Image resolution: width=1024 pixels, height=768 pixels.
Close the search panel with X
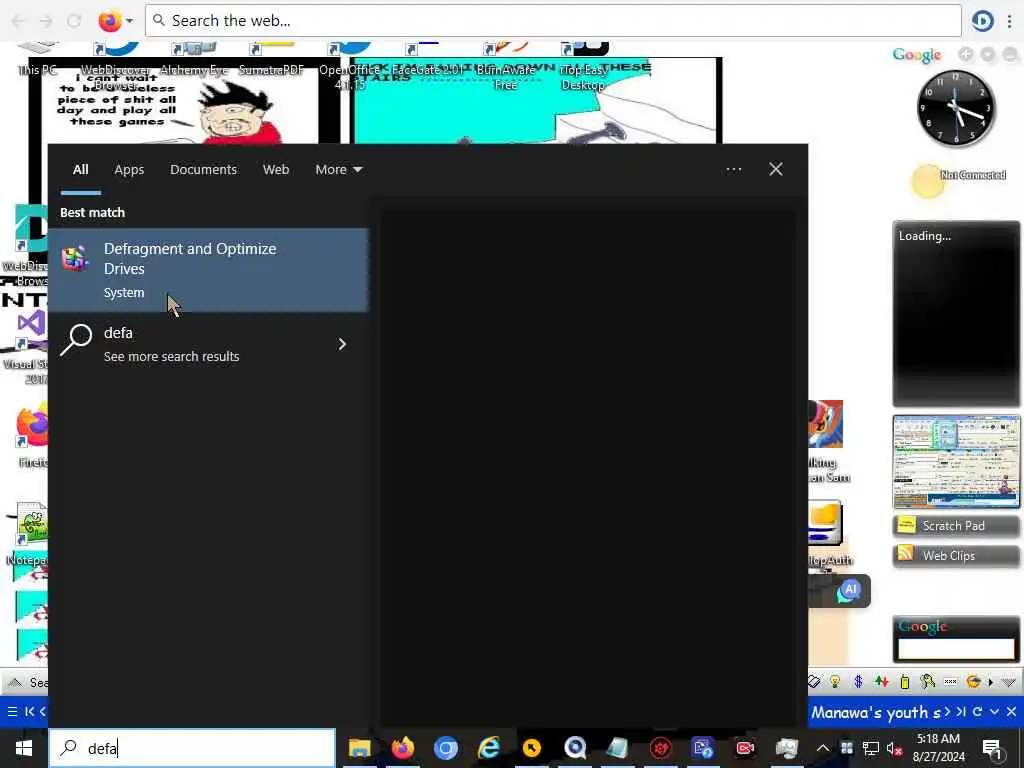(775, 170)
